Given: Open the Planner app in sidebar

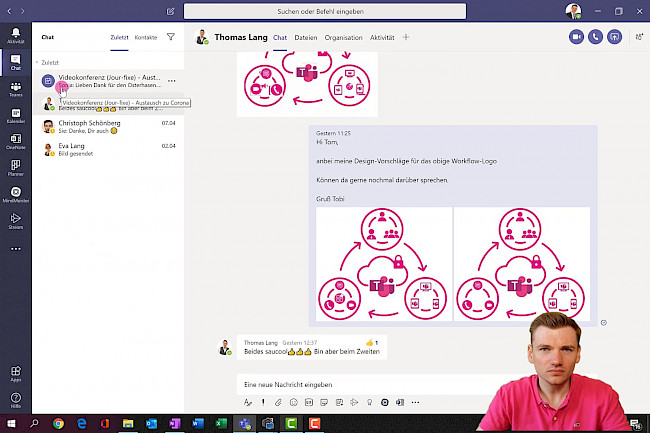Looking at the screenshot, I should click(x=16, y=168).
